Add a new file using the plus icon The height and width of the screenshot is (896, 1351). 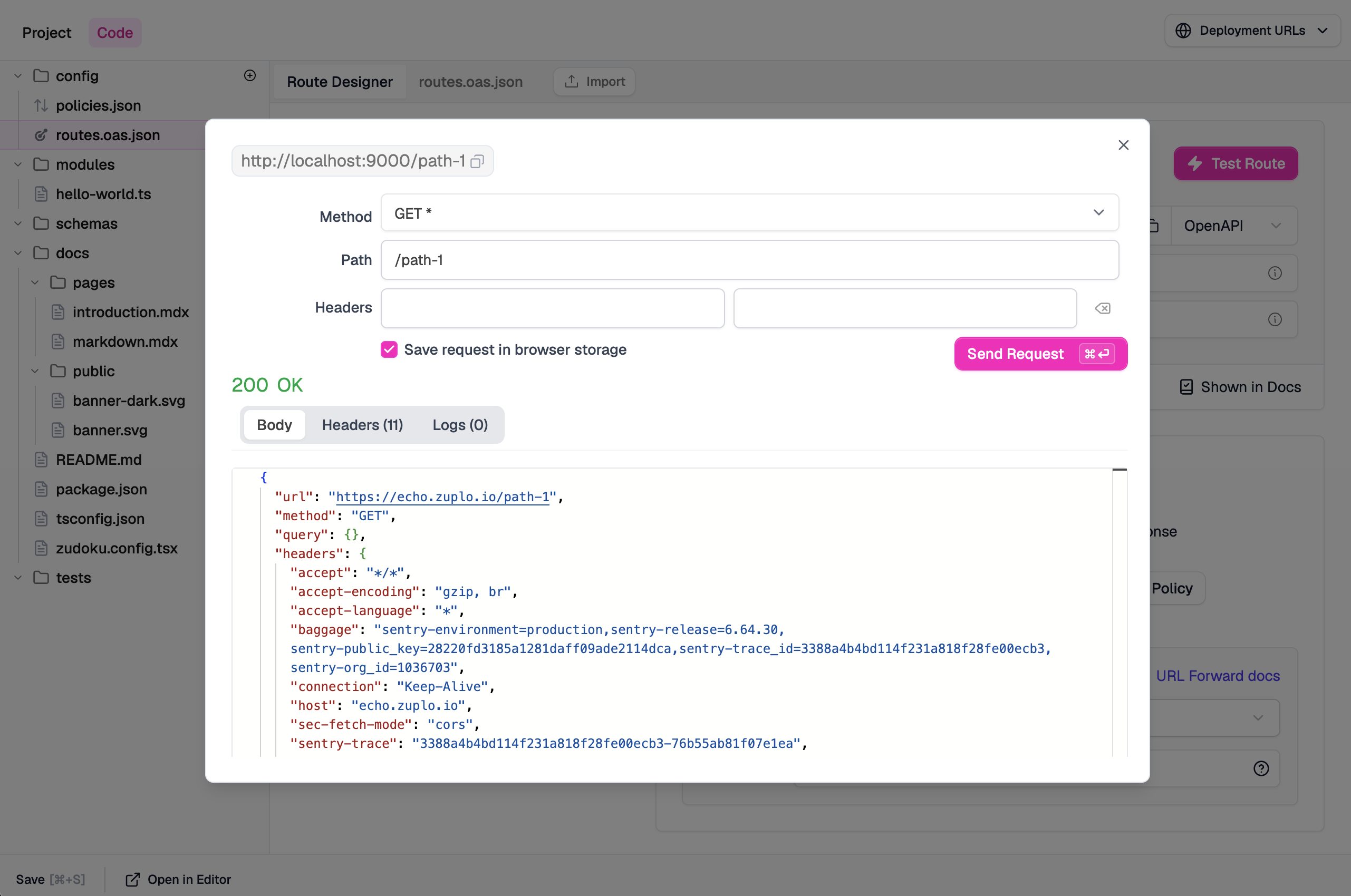tap(249, 75)
